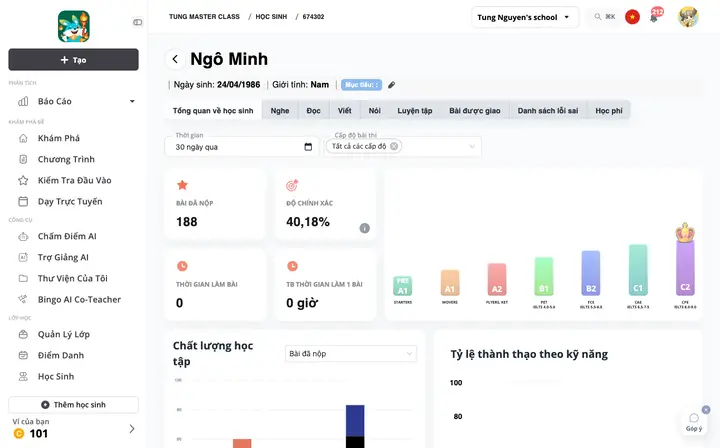Screen dimensions: 720x448
Task: Select the A1 Movers level bar
Action: click(450, 282)
